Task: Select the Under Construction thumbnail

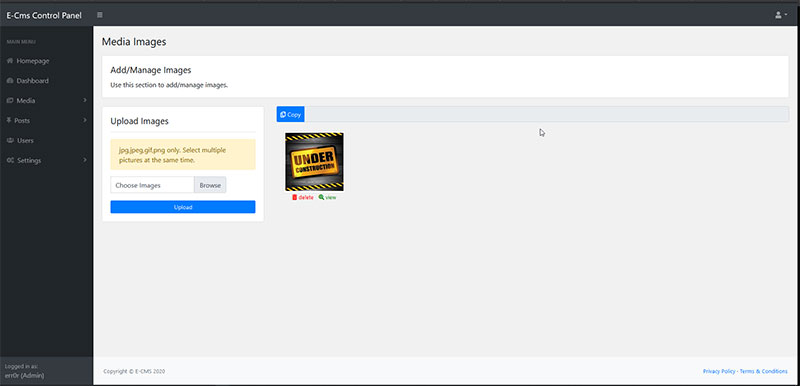Action: tap(314, 162)
